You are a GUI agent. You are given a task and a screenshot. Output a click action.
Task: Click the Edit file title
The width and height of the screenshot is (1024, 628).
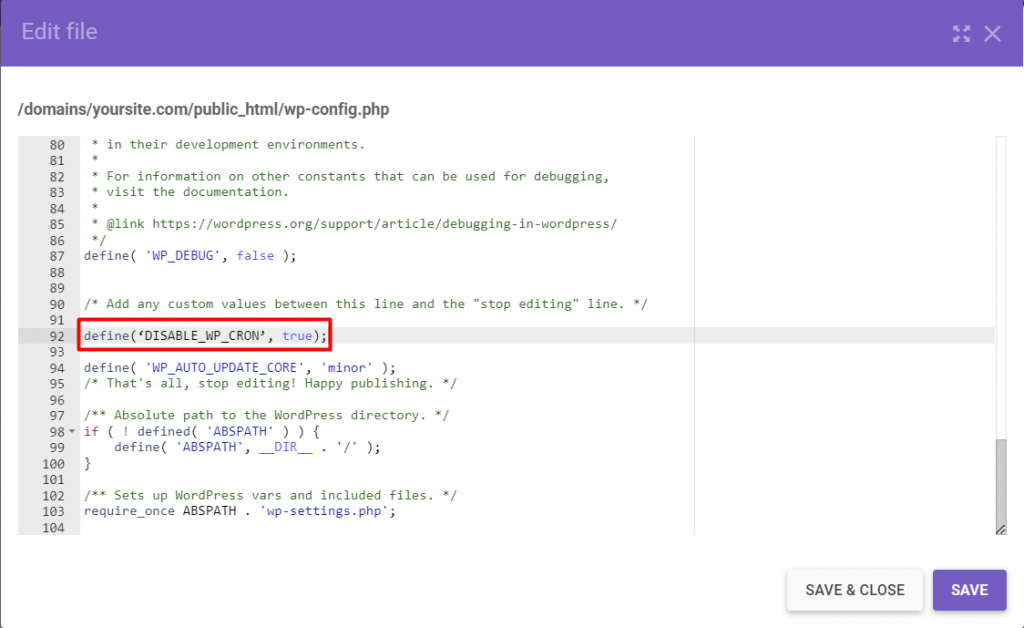(58, 31)
